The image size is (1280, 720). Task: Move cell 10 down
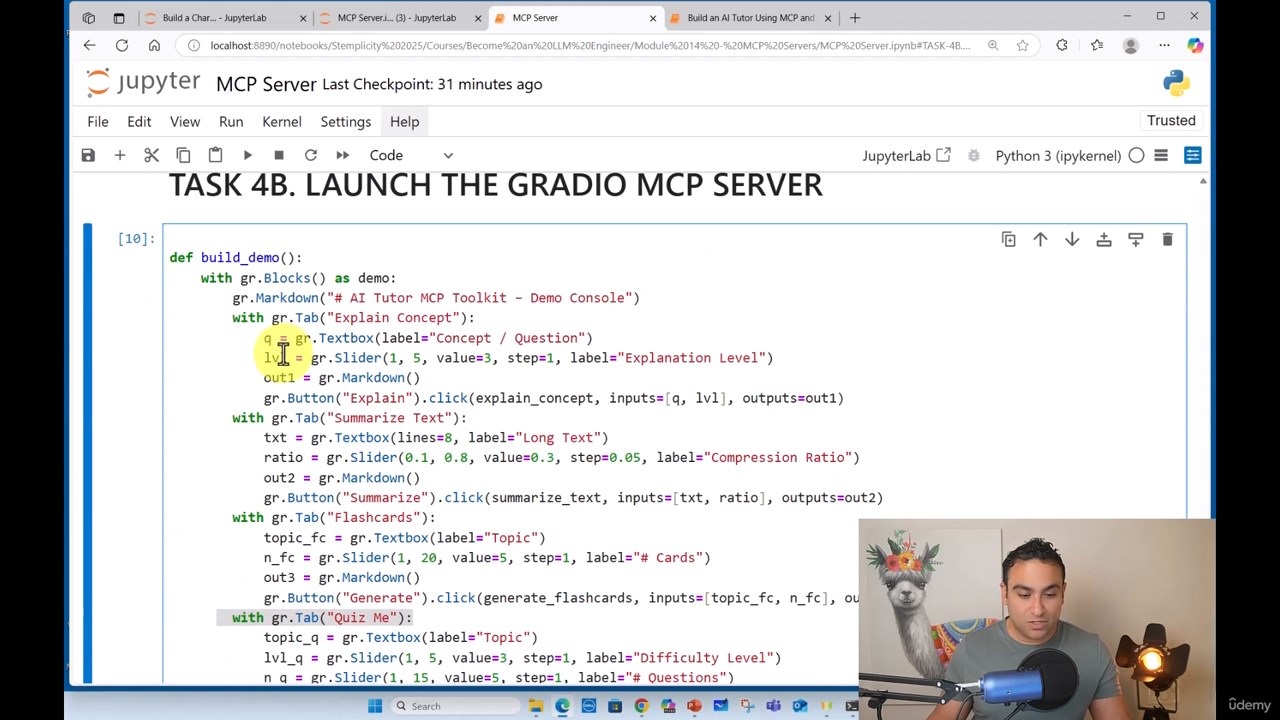tap(1072, 239)
